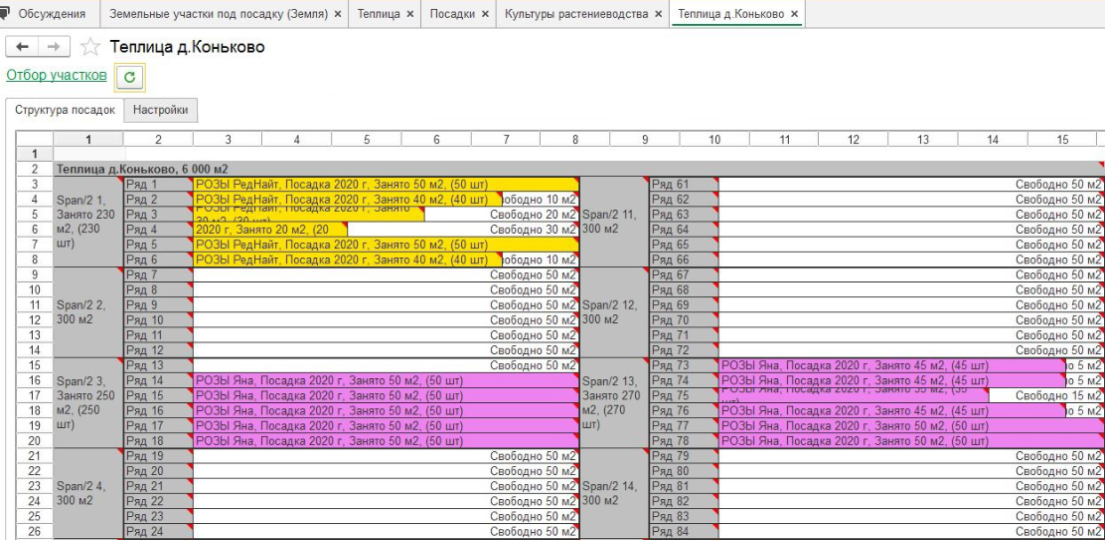The image size is (1105, 540).
Task: Select column header 15
Action: pos(1062,140)
